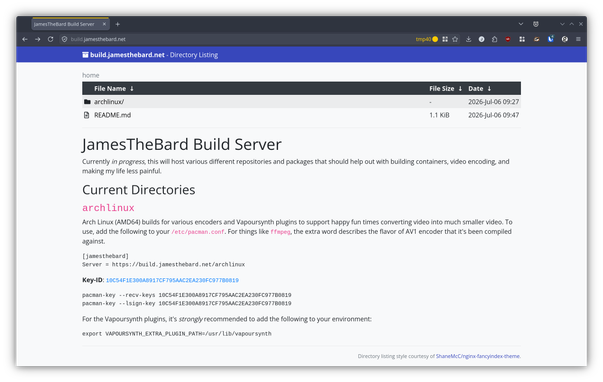The image size is (603, 382).
Task: Open the site security shield in the address bar
Action: [65, 39]
